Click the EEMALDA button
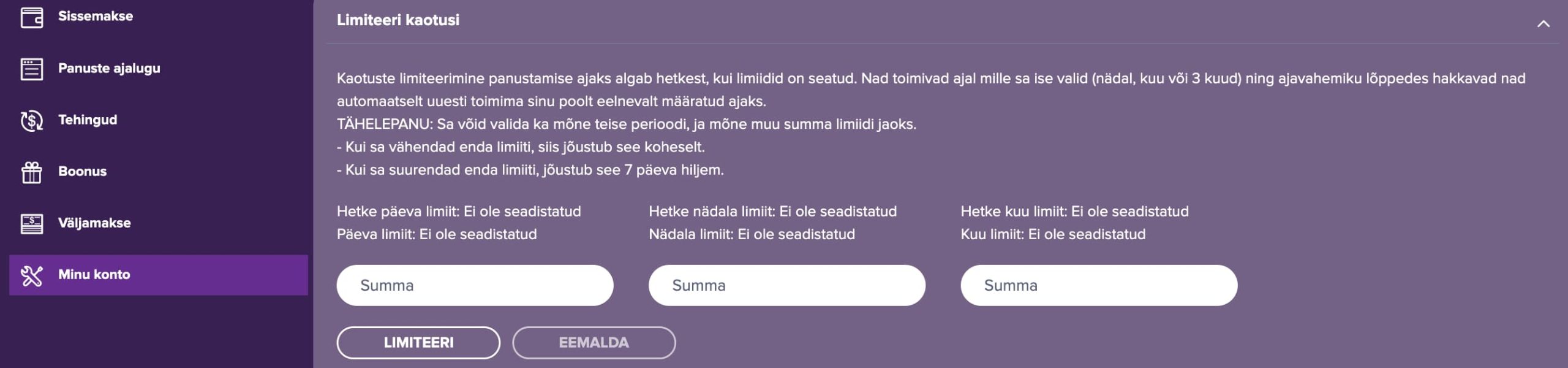 tap(594, 342)
